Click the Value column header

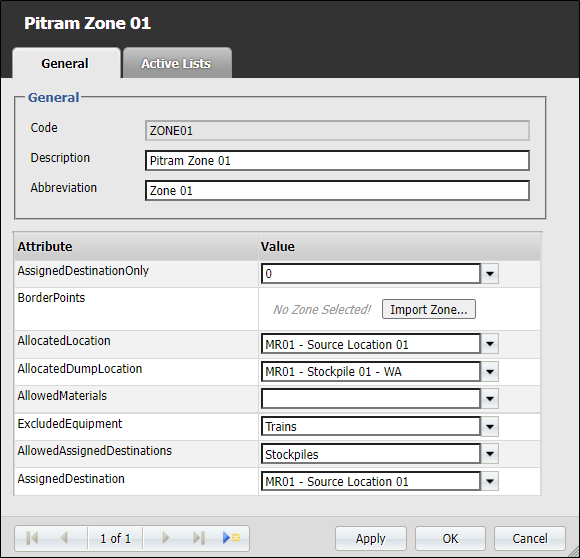pos(399,246)
